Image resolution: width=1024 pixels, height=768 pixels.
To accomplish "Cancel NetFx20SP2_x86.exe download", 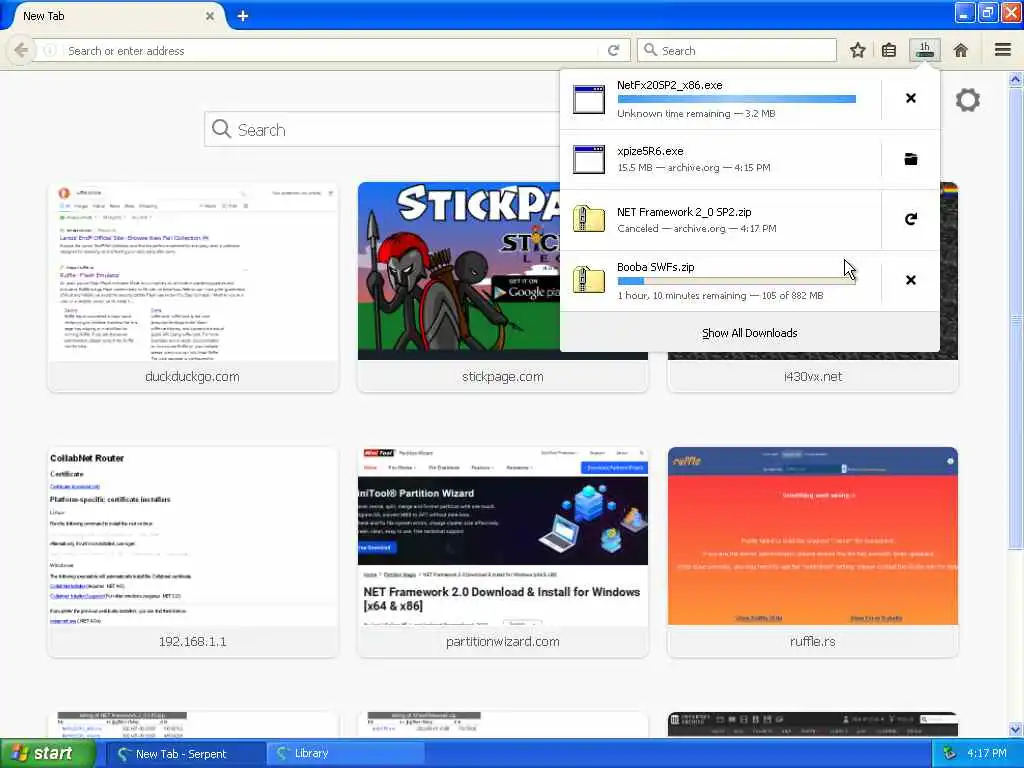I will click(910, 98).
